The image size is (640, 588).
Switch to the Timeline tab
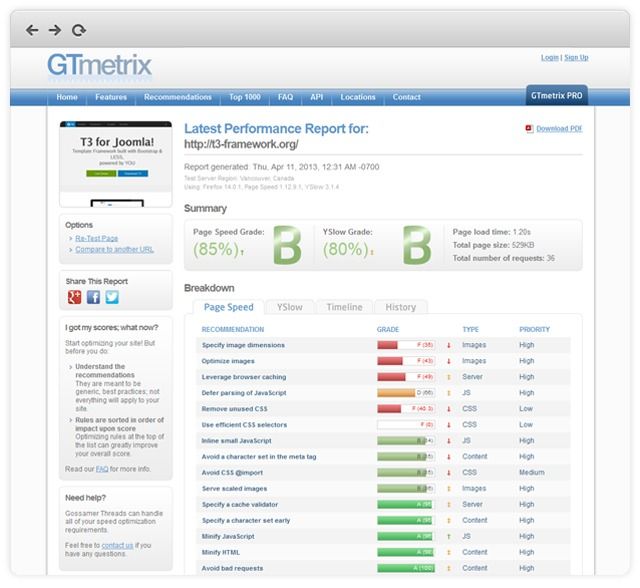coord(344,307)
